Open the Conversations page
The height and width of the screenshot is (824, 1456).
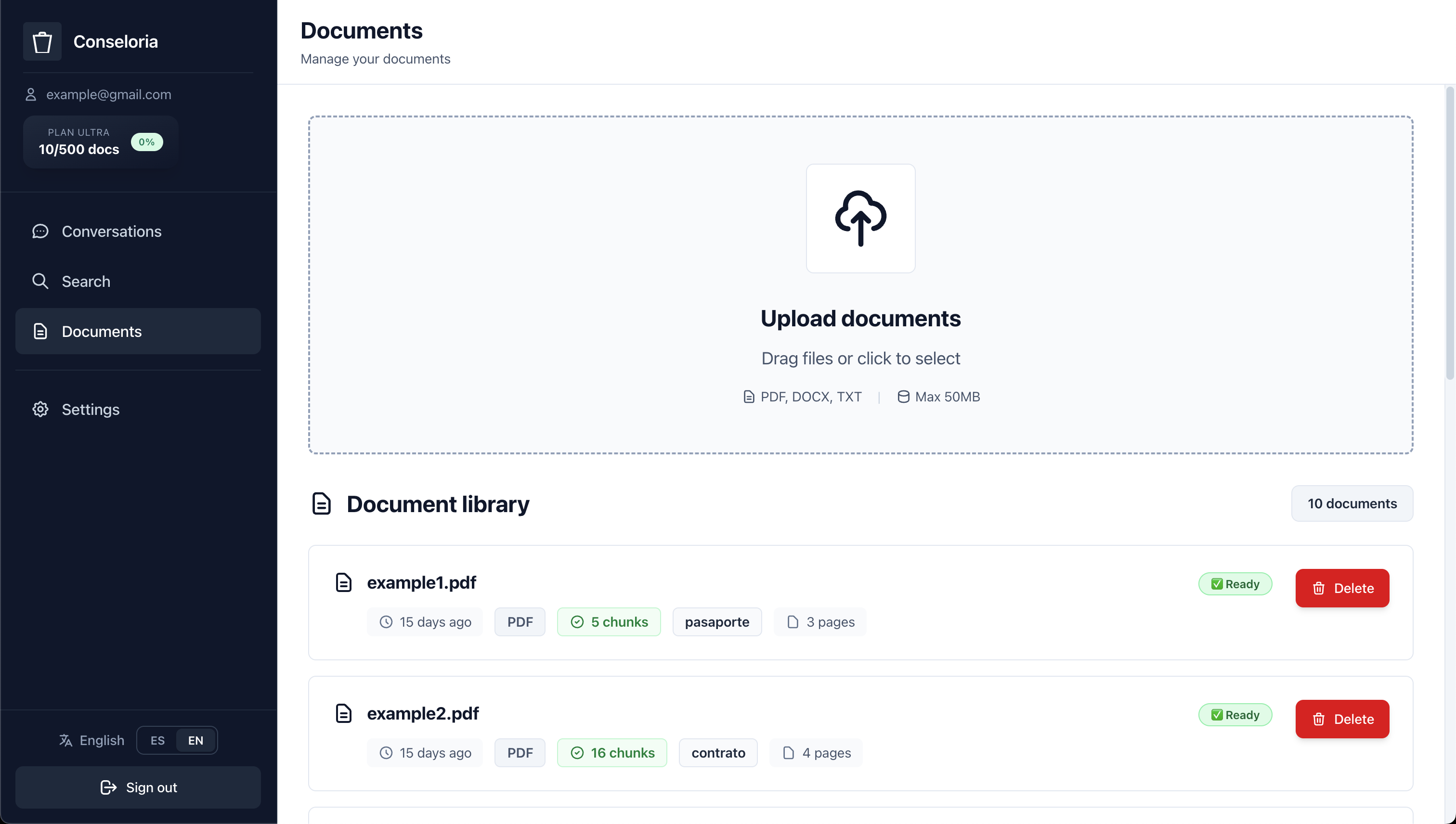111,232
